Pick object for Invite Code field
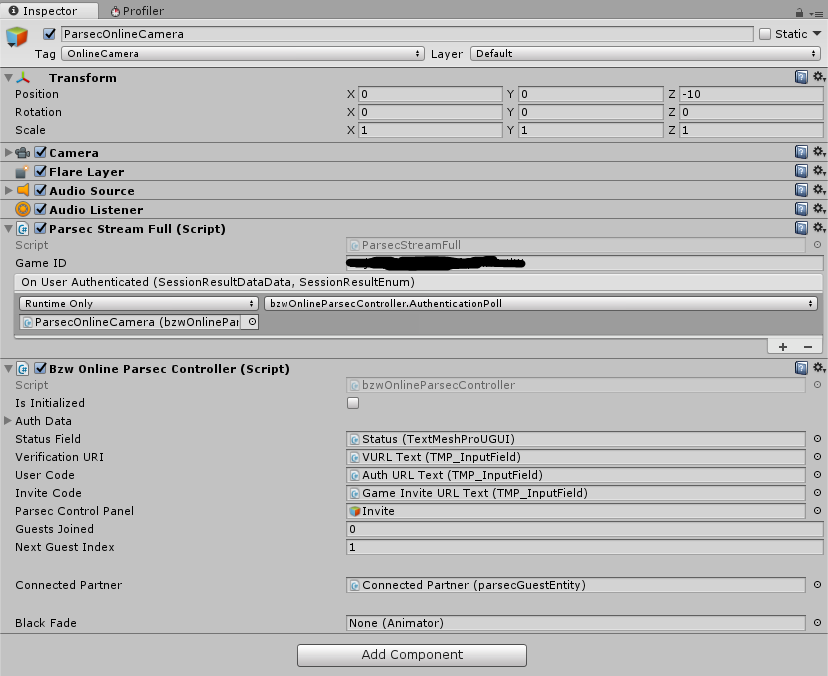This screenshot has height=676, width=828. tap(817, 493)
